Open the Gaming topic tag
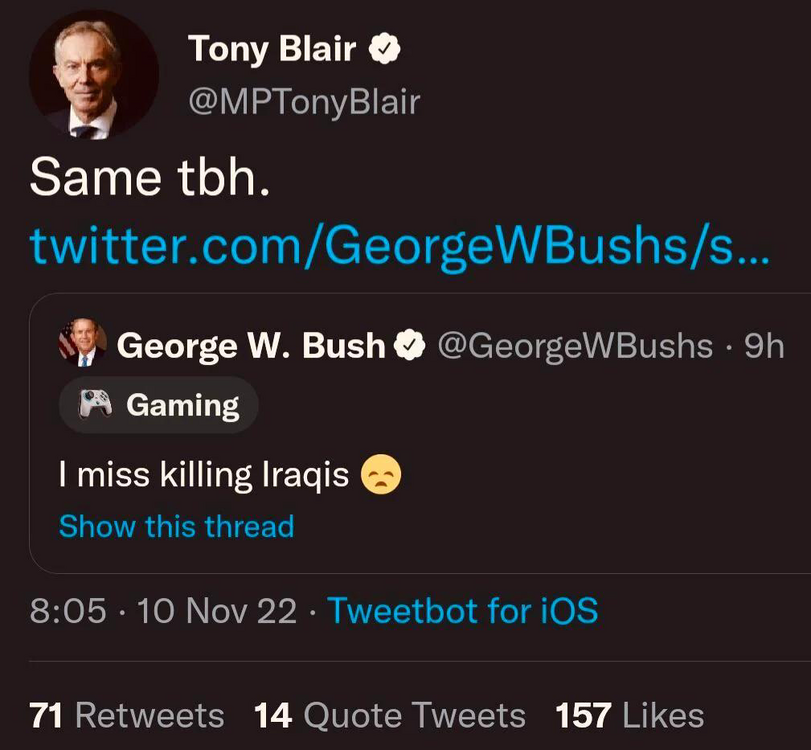 click(x=159, y=405)
